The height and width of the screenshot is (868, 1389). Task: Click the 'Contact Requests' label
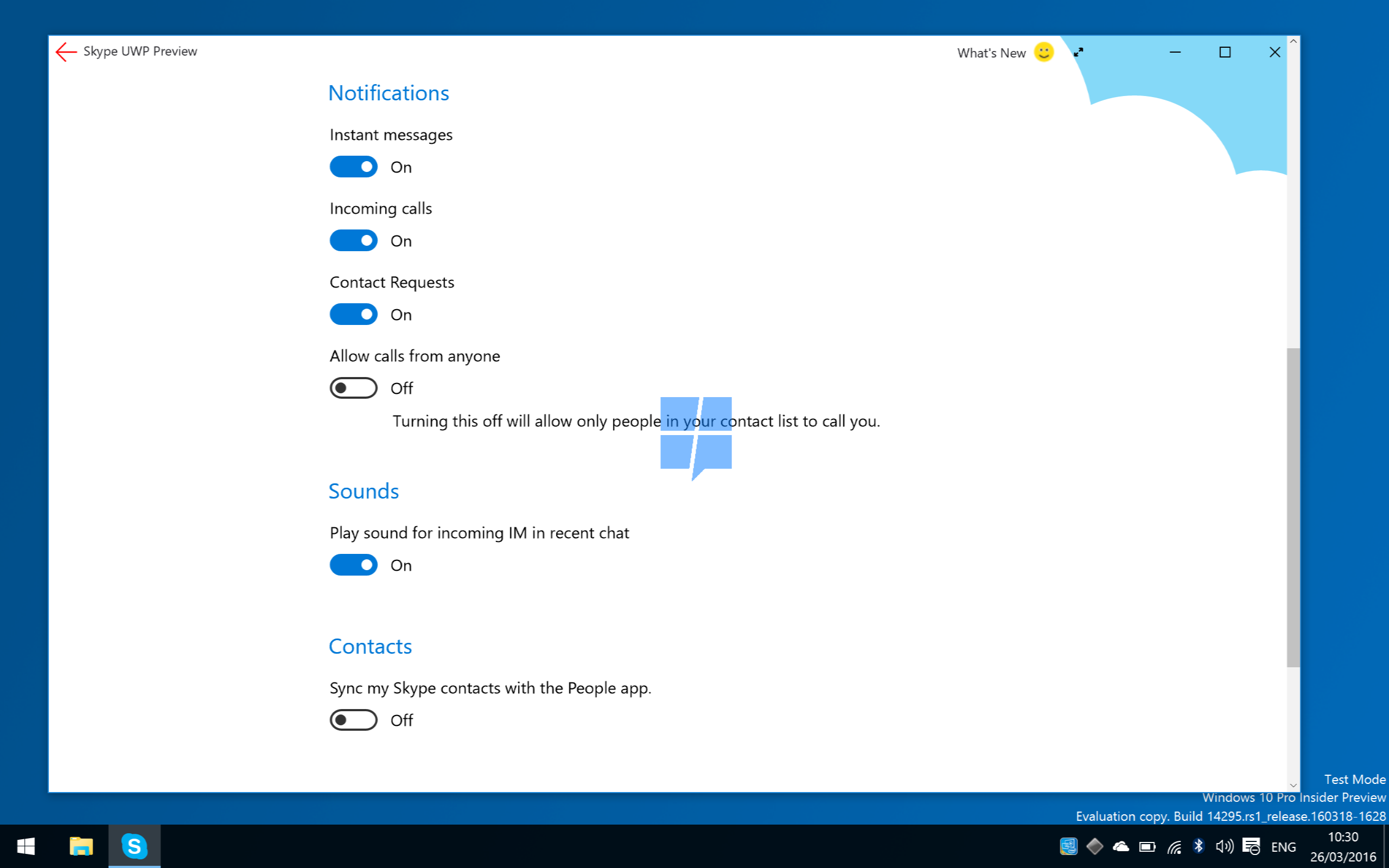391,283
